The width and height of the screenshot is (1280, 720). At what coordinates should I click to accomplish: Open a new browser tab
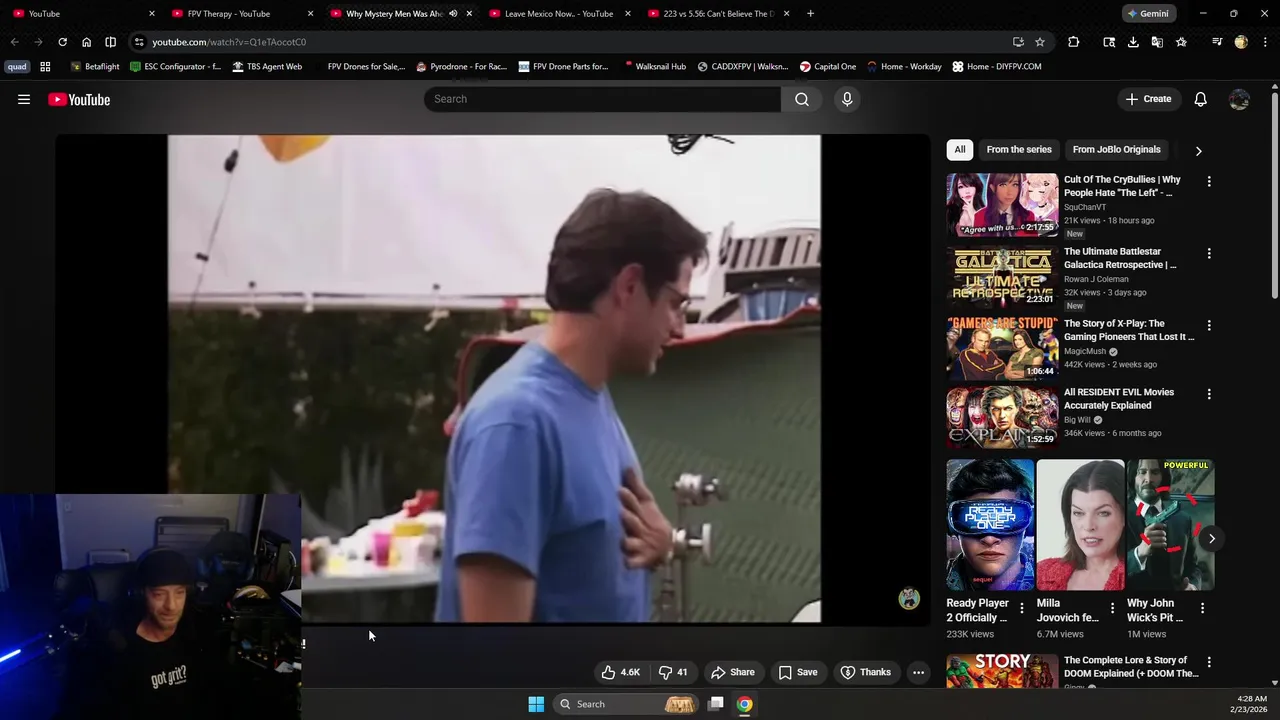click(x=810, y=14)
